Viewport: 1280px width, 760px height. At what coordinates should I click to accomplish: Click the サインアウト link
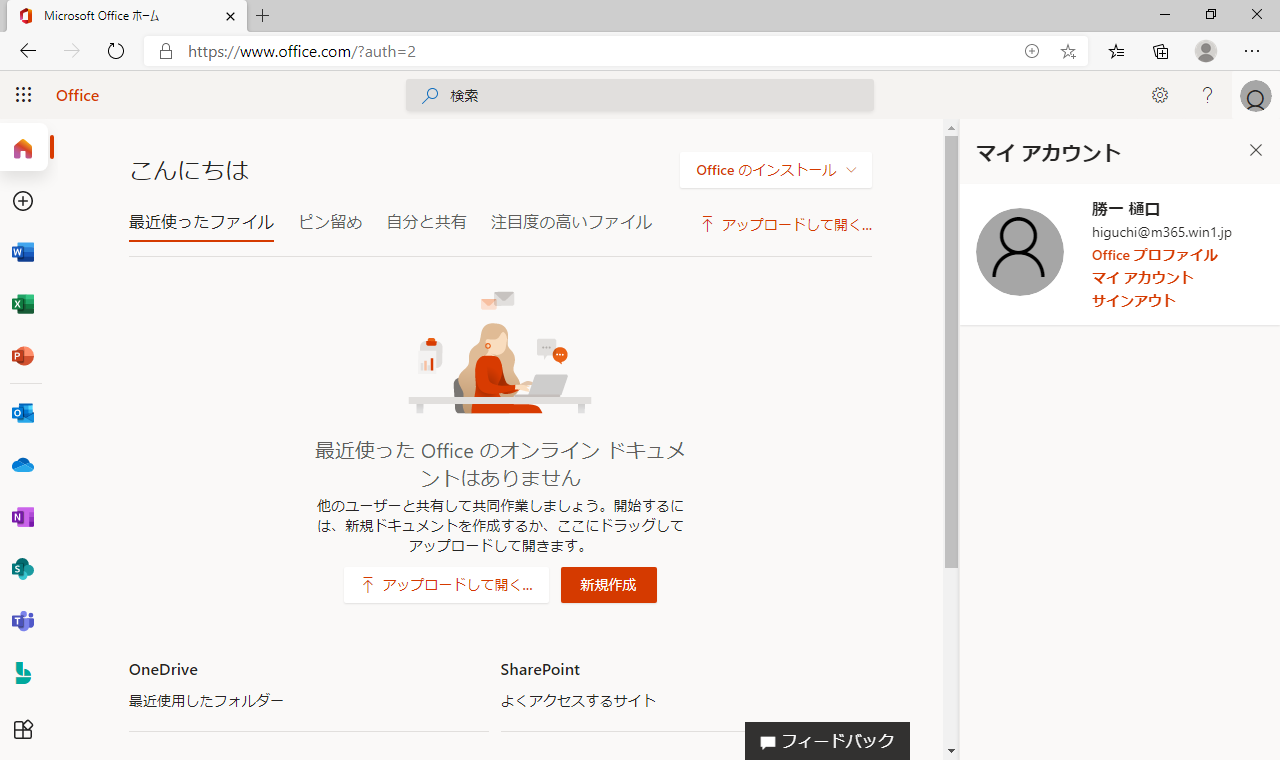1134,301
